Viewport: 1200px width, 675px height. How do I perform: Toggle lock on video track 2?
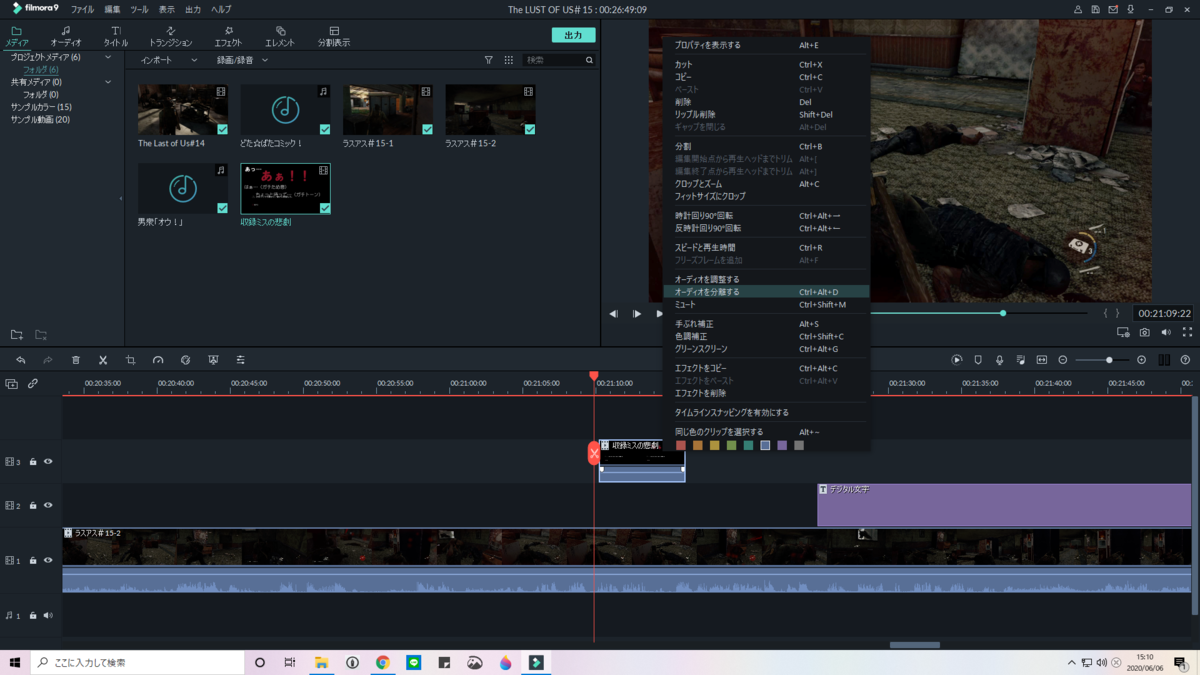coord(33,506)
